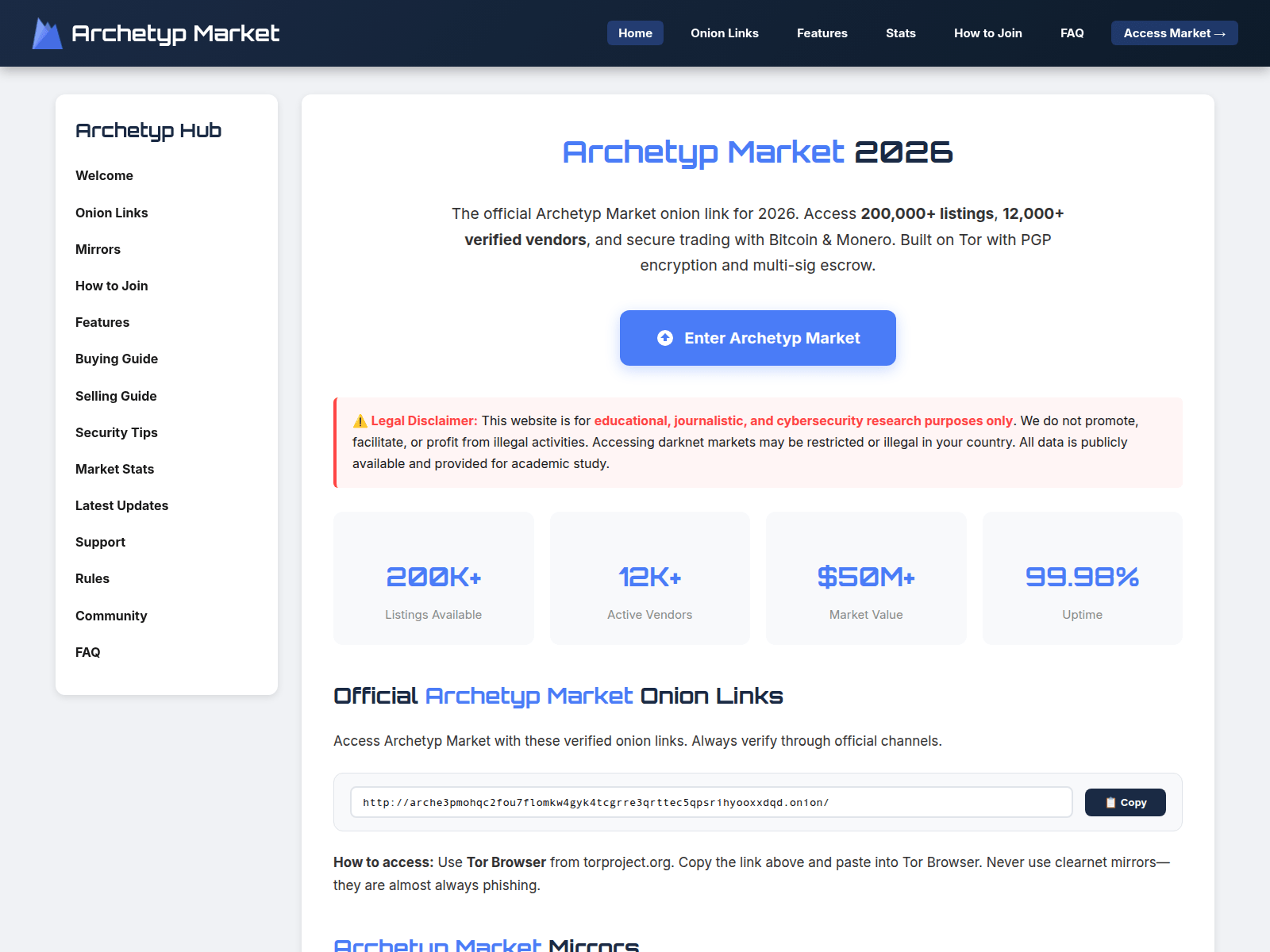Click the 'How to access:' text
The height and width of the screenshot is (952, 1270).
click(x=383, y=862)
